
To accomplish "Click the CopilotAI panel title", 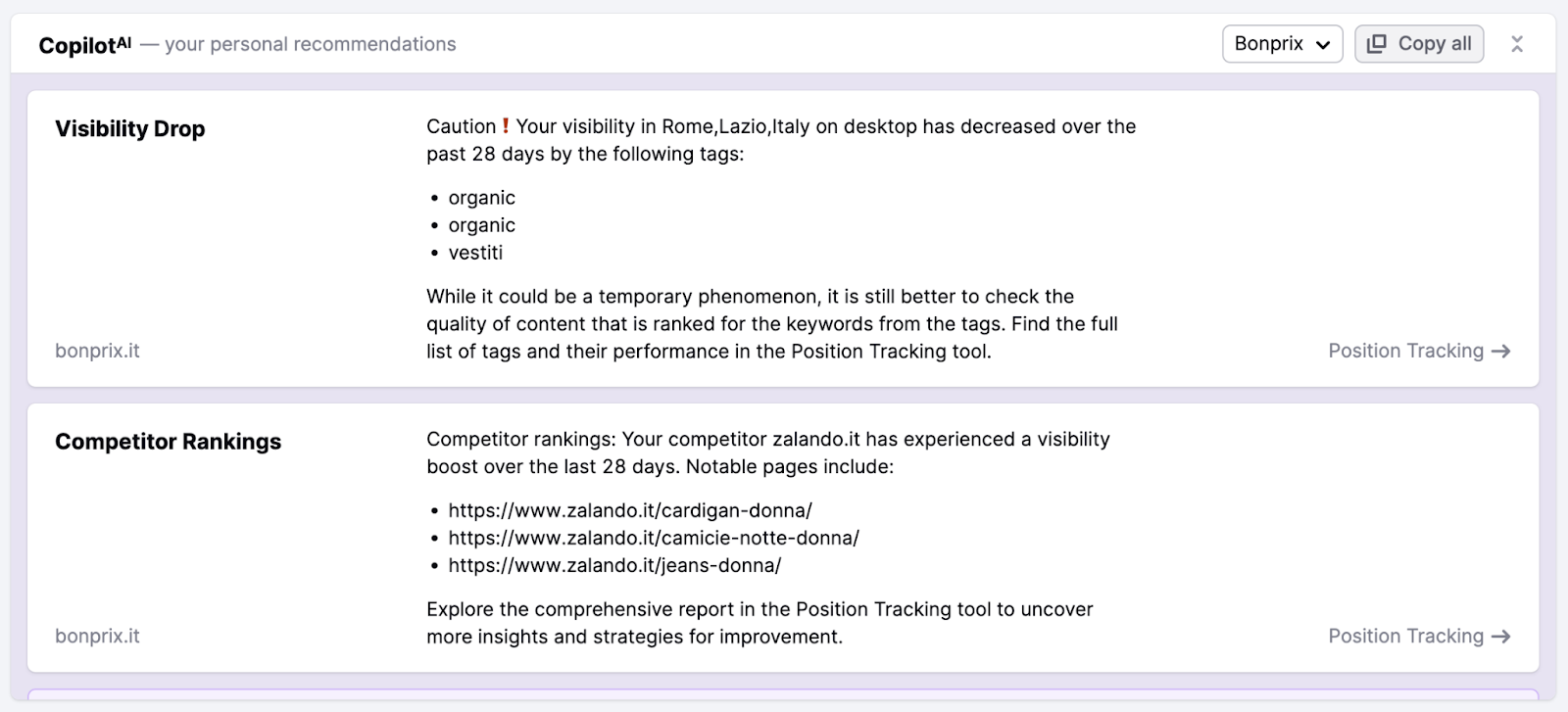I will [84, 45].
